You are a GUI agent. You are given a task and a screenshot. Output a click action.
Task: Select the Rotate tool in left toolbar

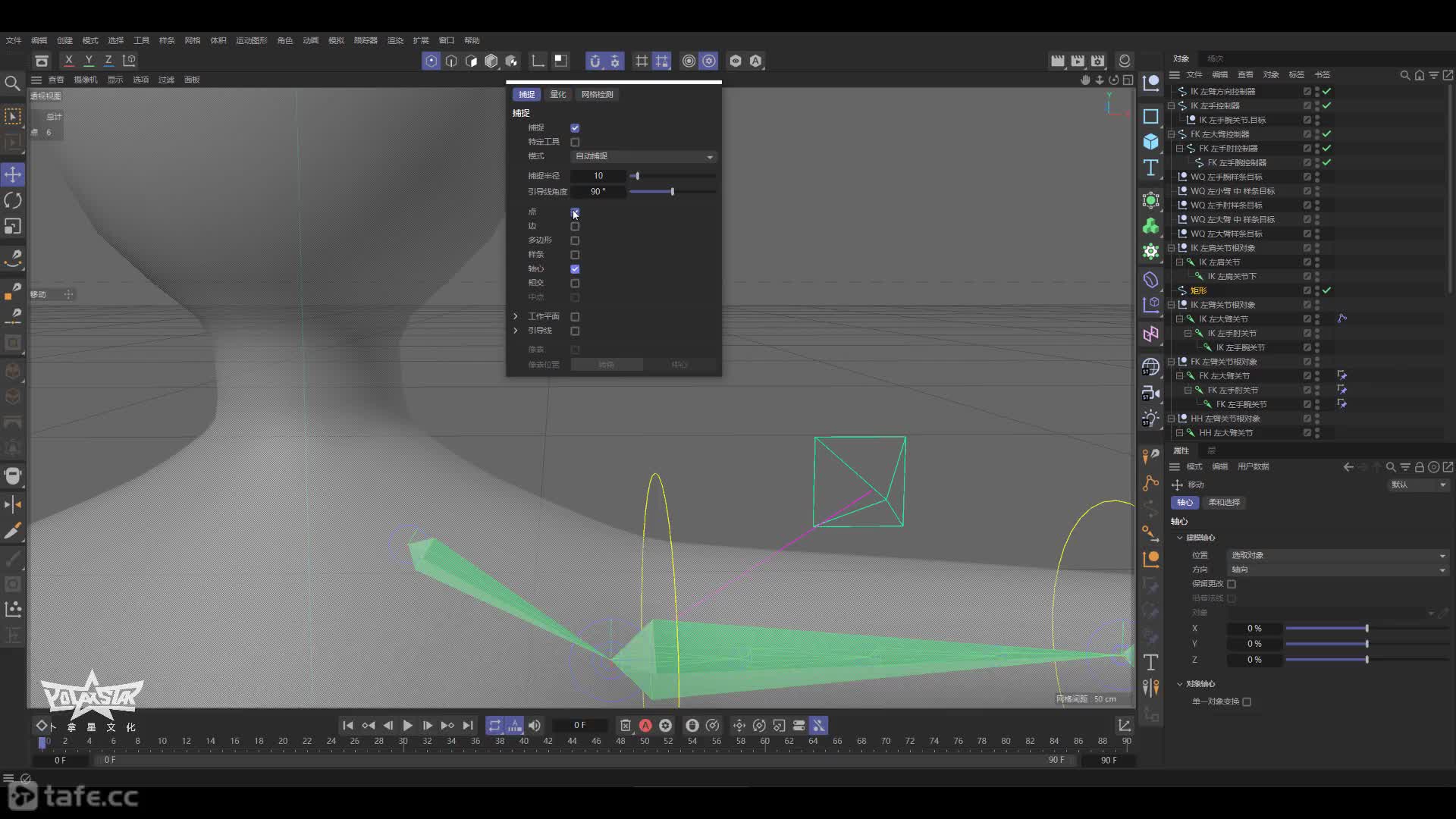(13, 200)
